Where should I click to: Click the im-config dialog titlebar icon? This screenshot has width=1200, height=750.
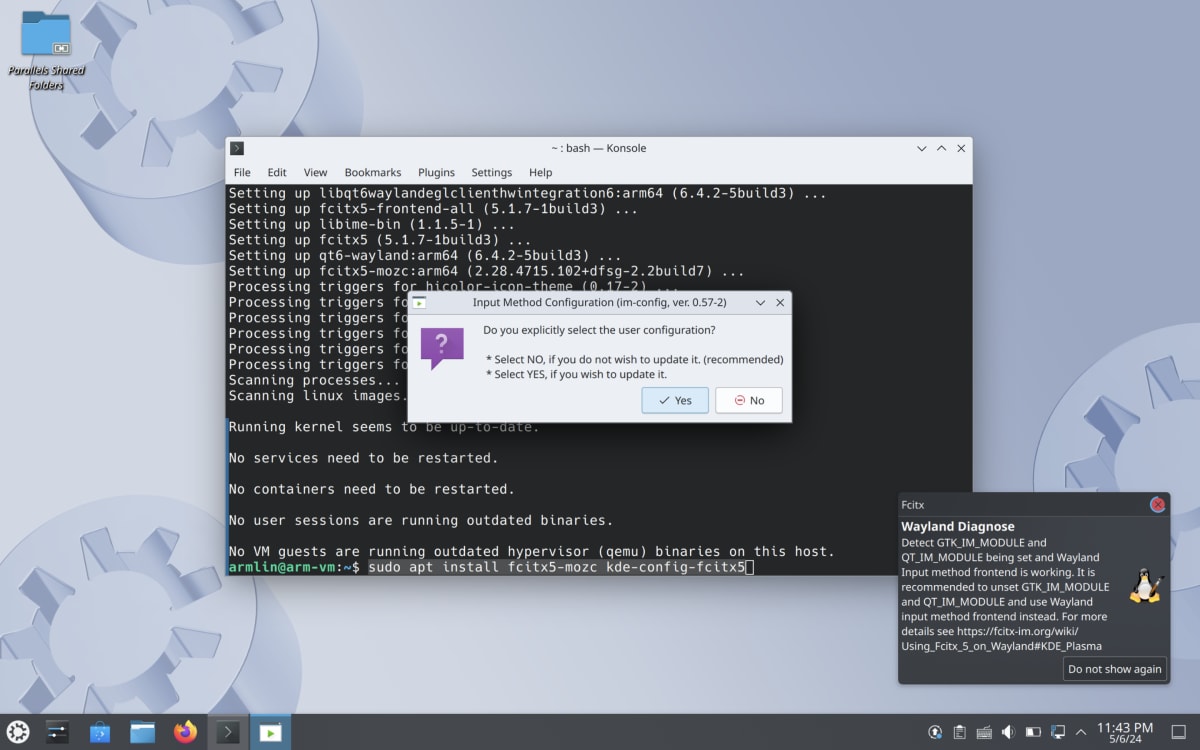[420, 302]
